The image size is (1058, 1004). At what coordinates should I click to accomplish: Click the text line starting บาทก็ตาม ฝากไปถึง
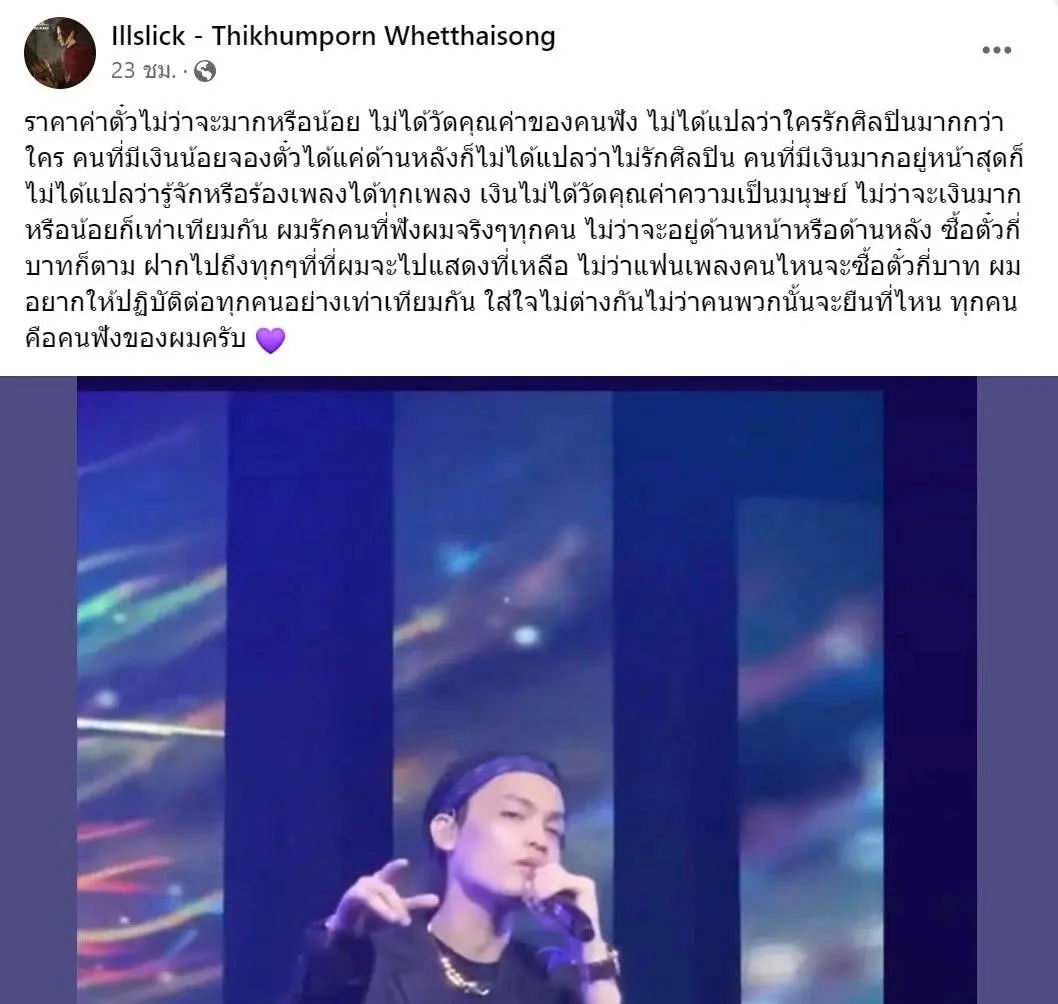pyautogui.click(x=522, y=267)
